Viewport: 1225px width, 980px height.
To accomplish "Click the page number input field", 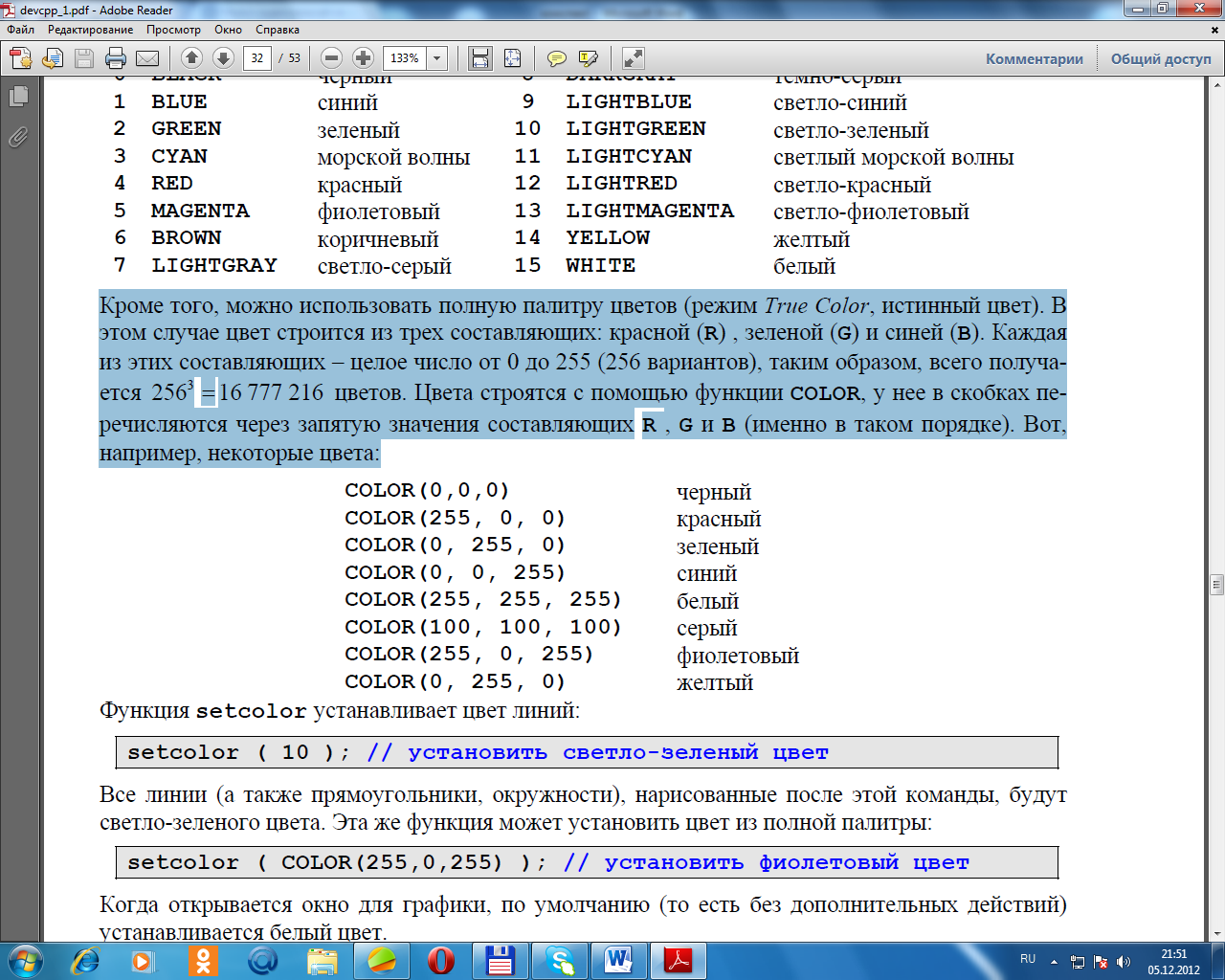I will [257, 58].
